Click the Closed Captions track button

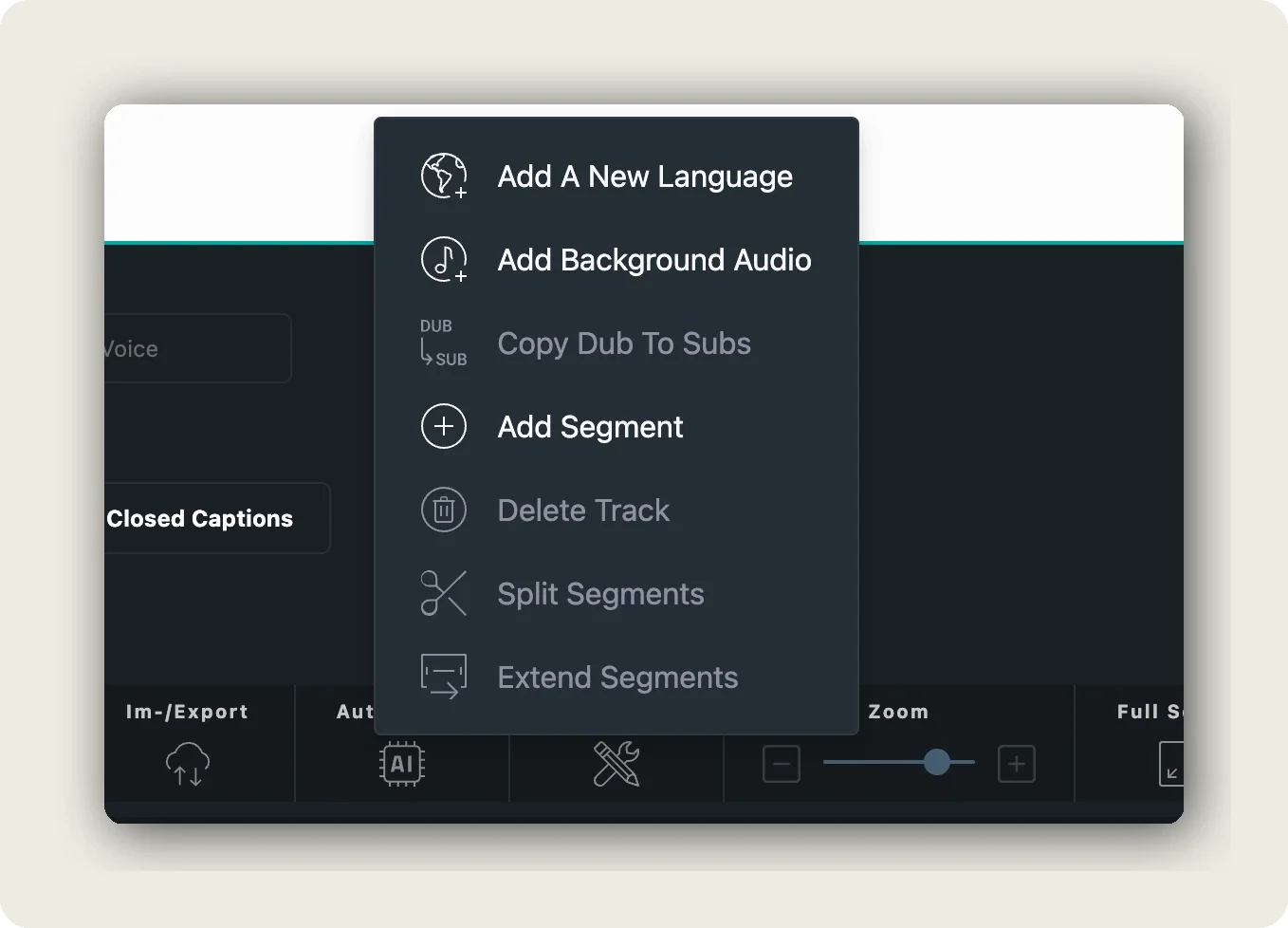tap(217, 518)
